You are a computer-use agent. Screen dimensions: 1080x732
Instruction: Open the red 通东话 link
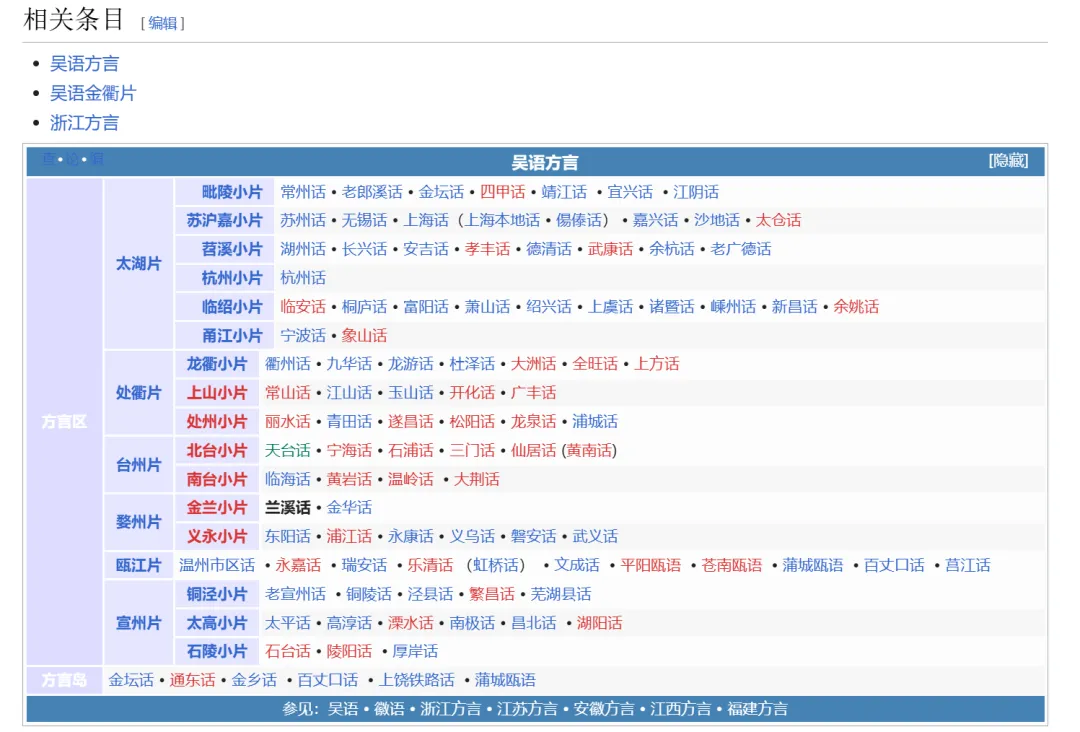[192, 680]
